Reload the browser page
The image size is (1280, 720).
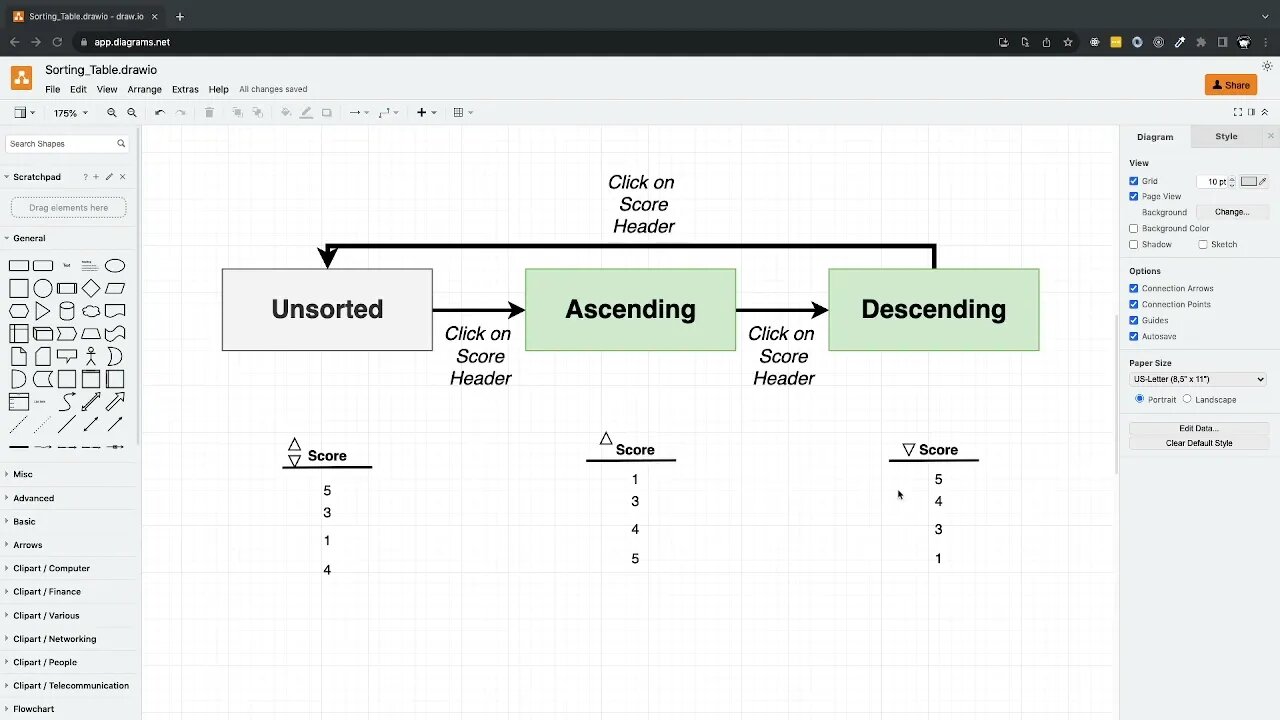click(57, 42)
